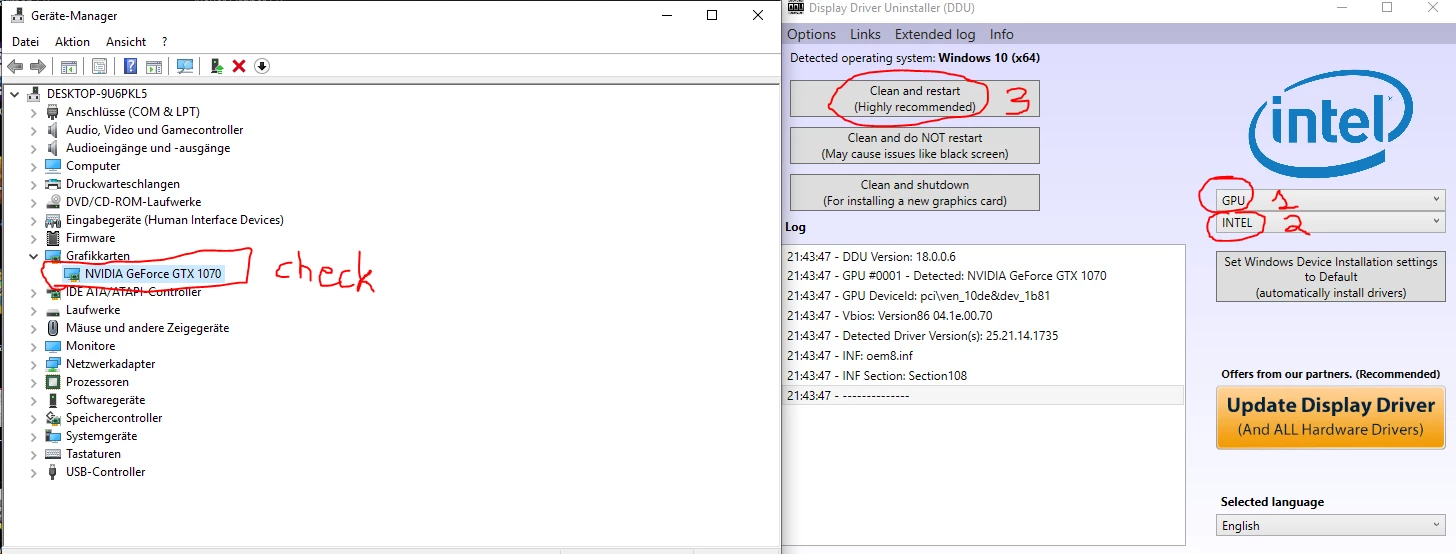The height and width of the screenshot is (554, 1456).
Task: Click the green update driver icon
Action: [216, 66]
